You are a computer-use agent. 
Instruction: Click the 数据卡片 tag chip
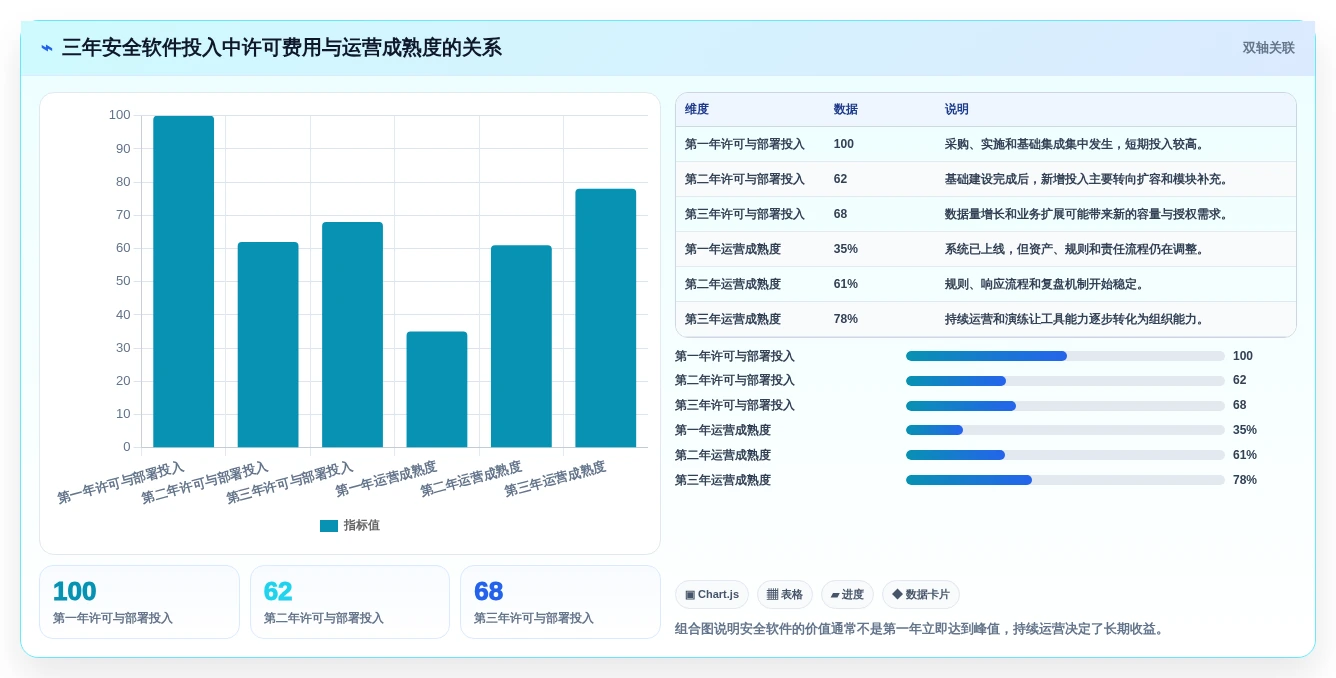[921, 595]
